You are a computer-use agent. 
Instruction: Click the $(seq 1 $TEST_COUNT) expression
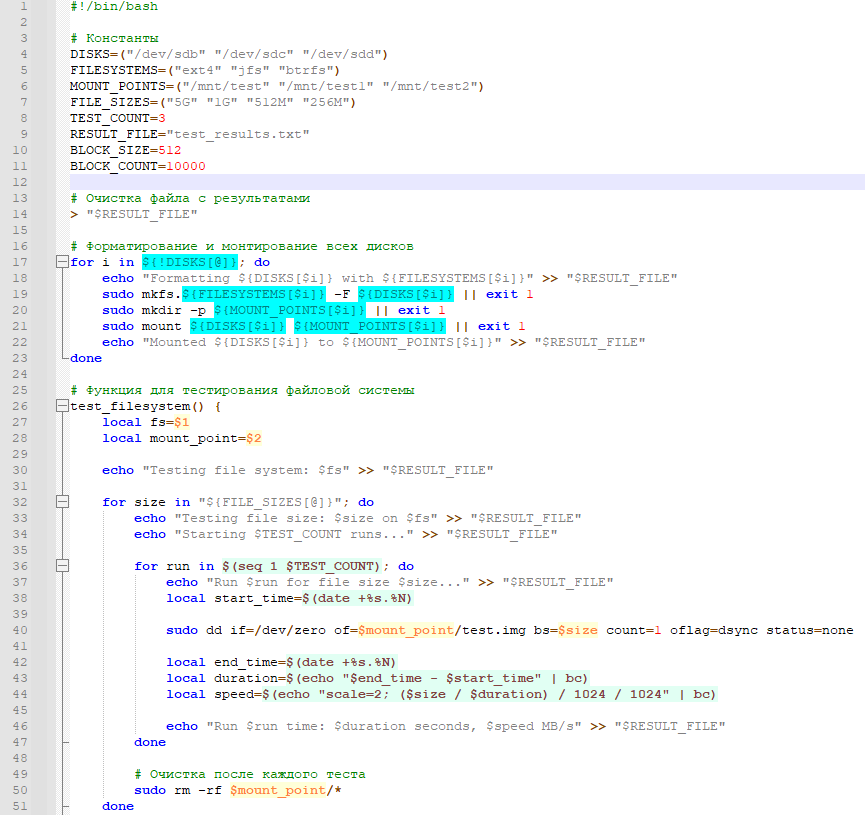point(302,566)
